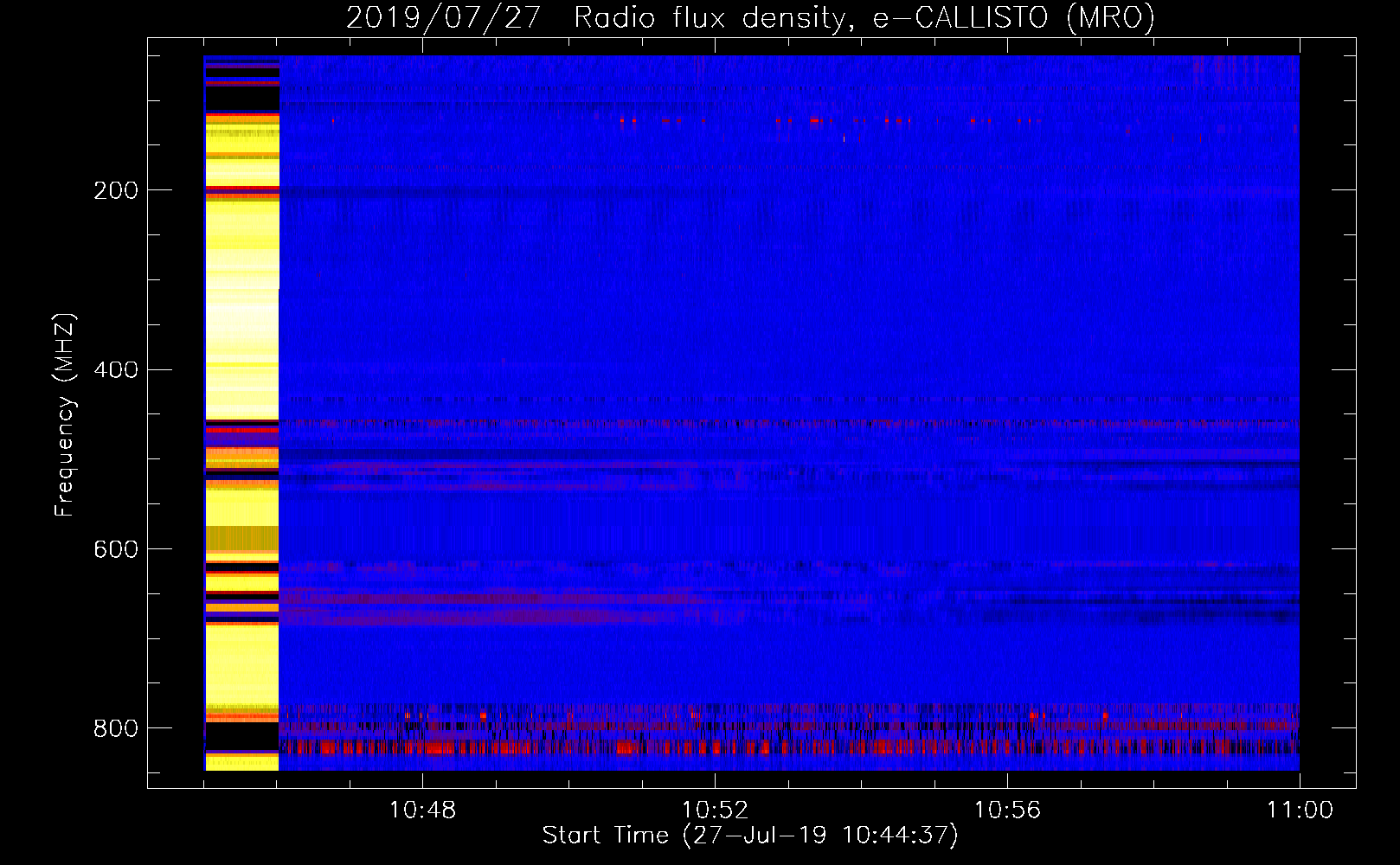Click the 10:48 time tick label
This screenshot has height=865, width=1400.
tap(422, 811)
